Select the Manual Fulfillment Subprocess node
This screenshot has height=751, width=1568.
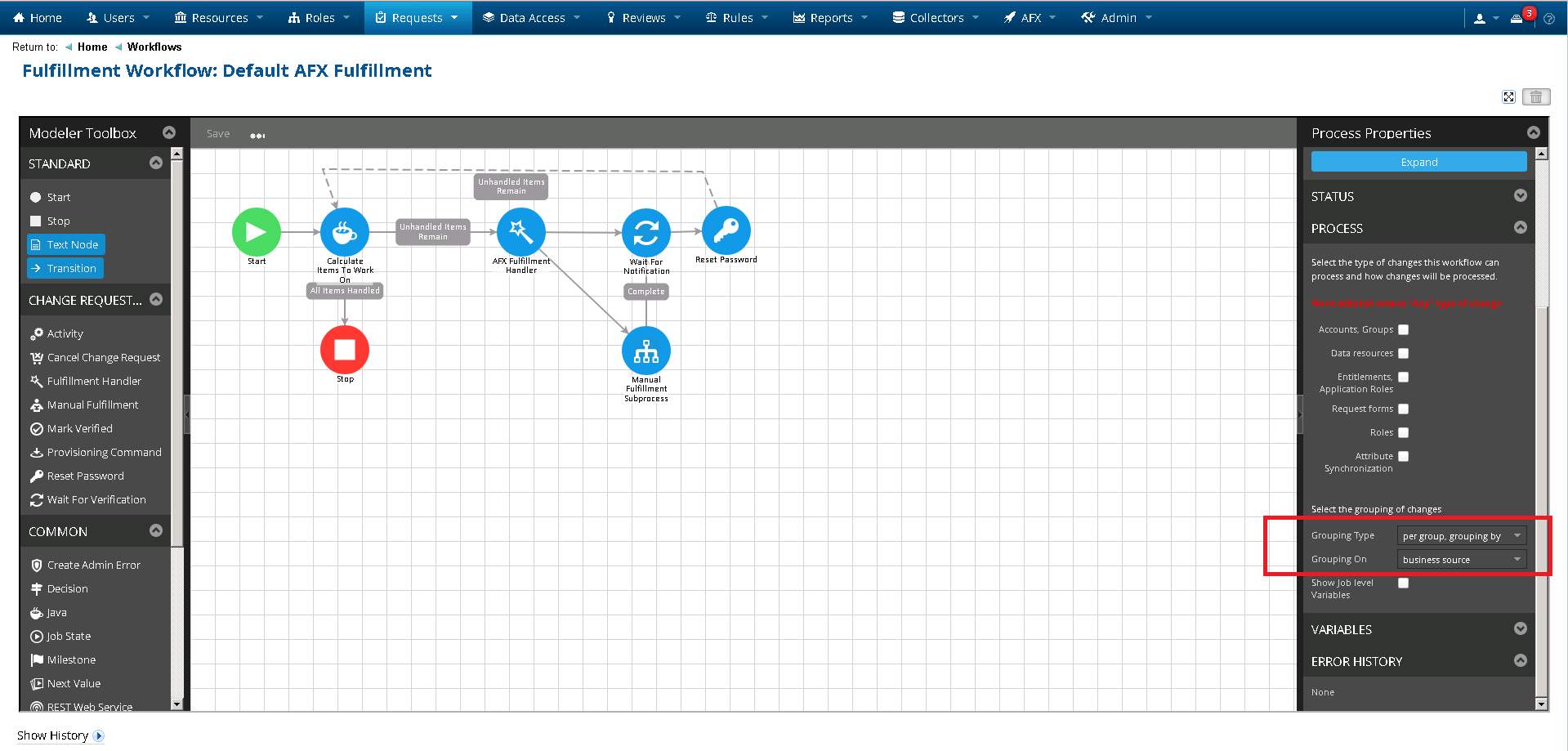click(x=646, y=351)
